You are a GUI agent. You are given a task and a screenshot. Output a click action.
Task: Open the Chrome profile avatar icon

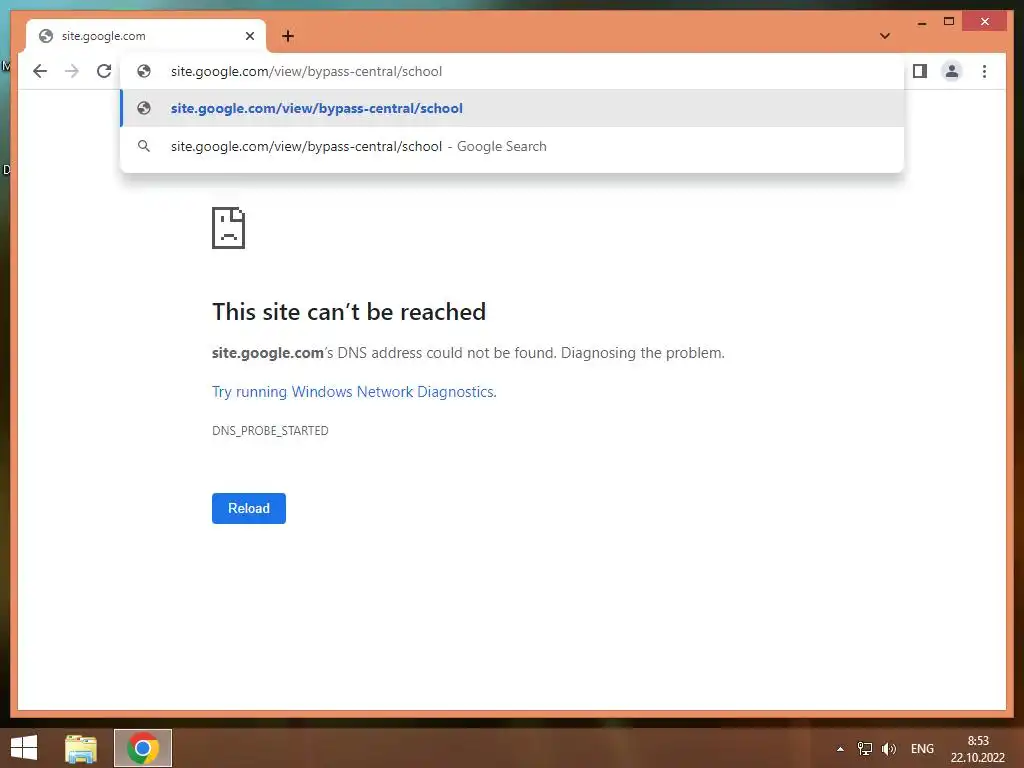(952, 71)
